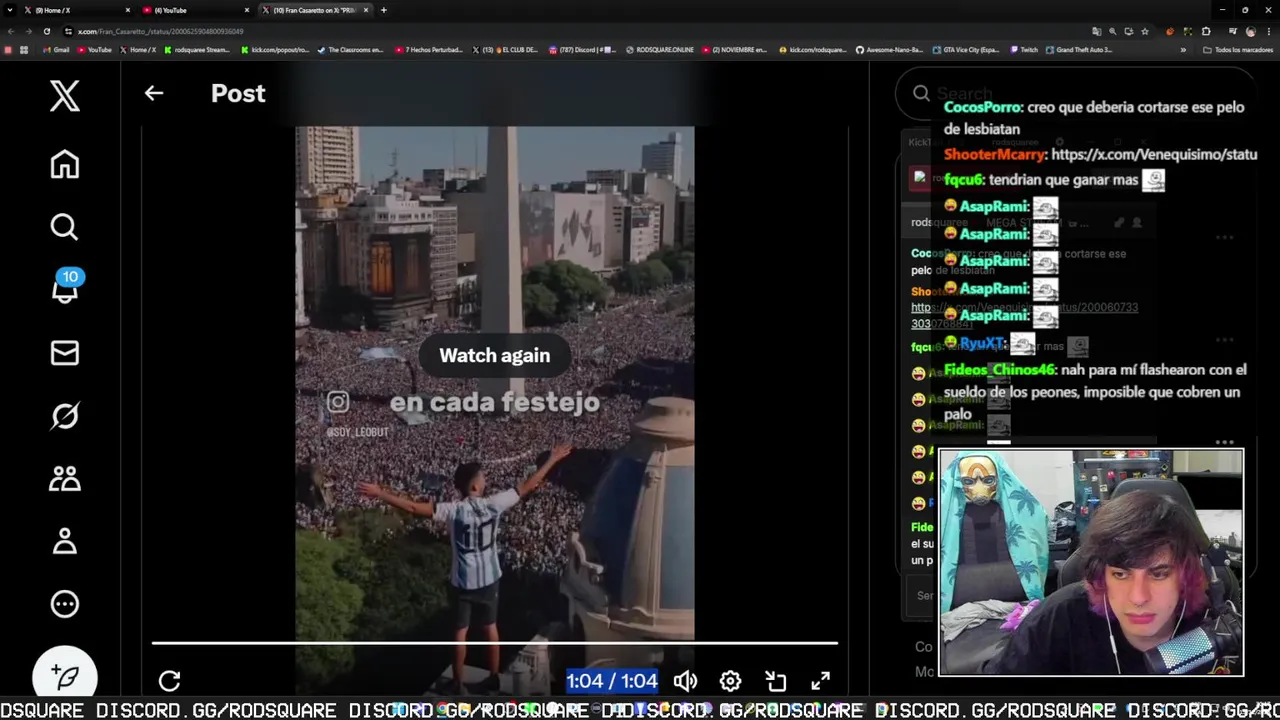Viewport: 1280px width, 720px height.
Task: Select the Fran Casaretto on X tab
Action: tap(314, 10)
